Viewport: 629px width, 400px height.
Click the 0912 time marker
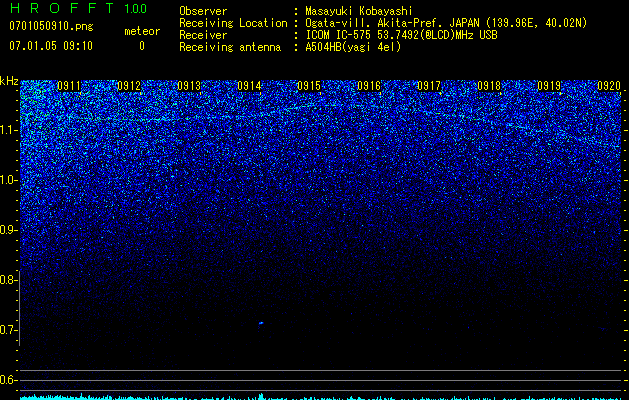(129, 86)
